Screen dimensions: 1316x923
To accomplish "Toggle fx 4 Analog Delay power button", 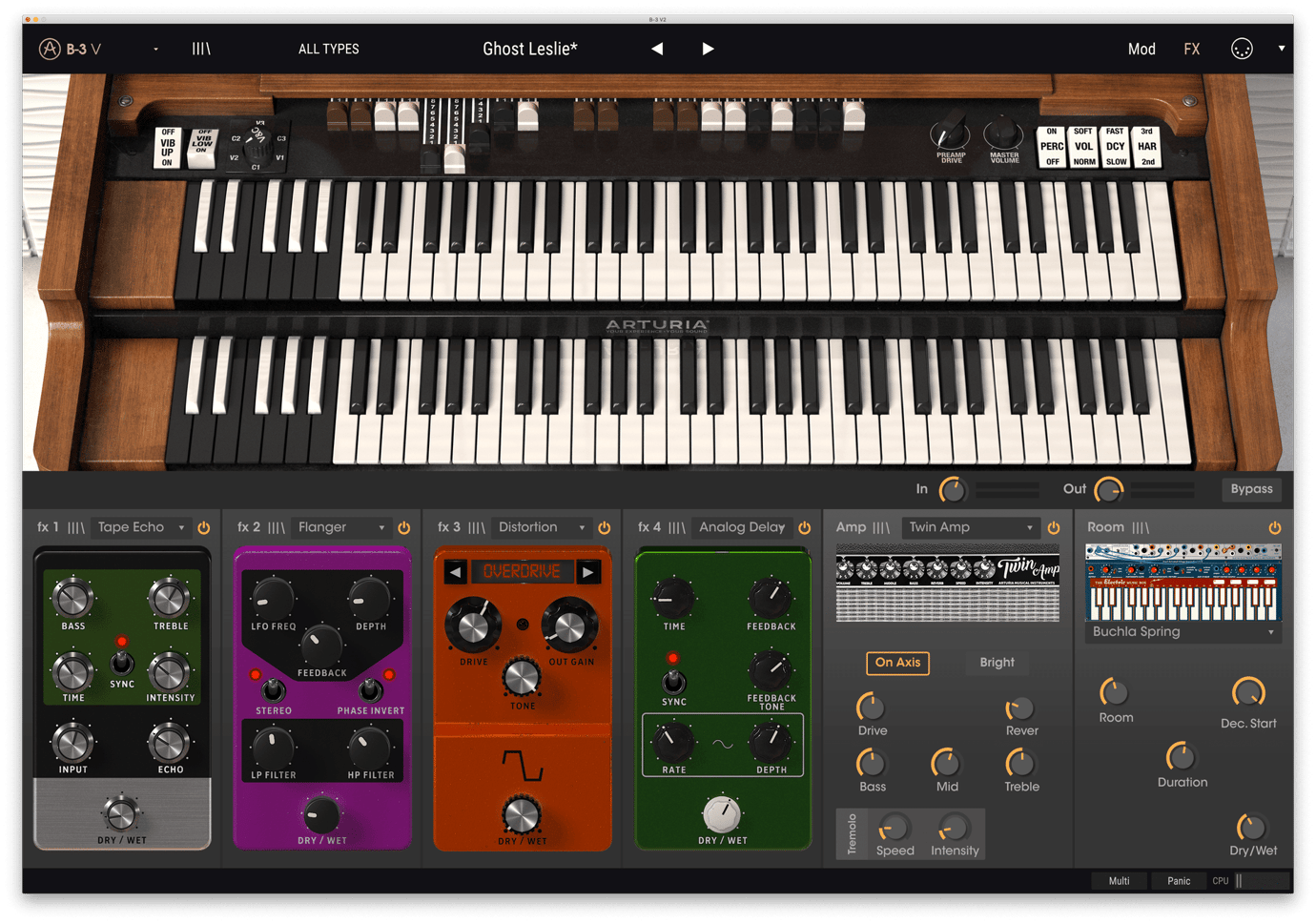I will [804, 527].
